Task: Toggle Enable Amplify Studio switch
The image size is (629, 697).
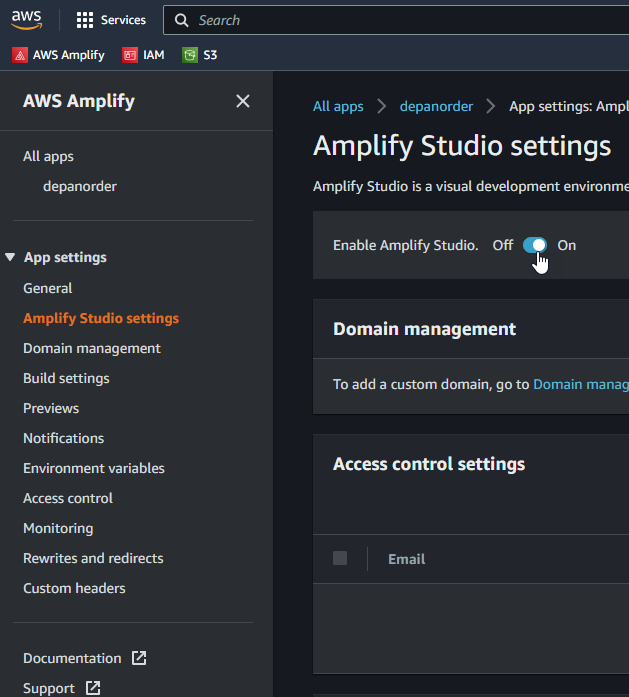Action: point(535,245)
